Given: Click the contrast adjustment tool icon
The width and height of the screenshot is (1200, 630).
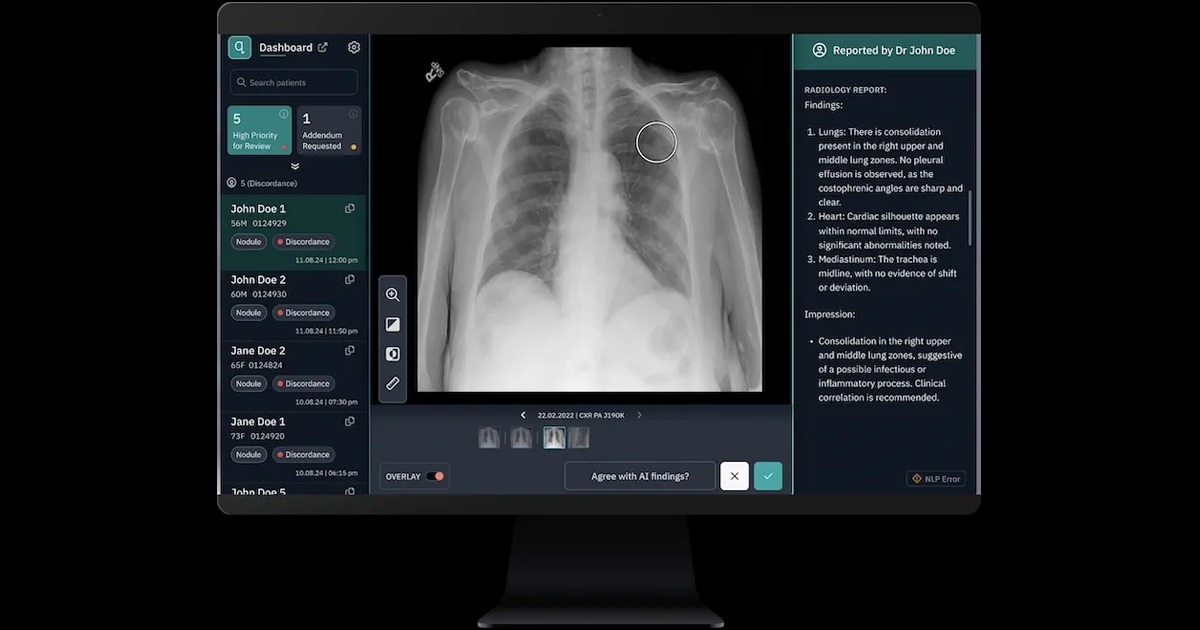Looking at the screenshot, I should pos(392,325).
